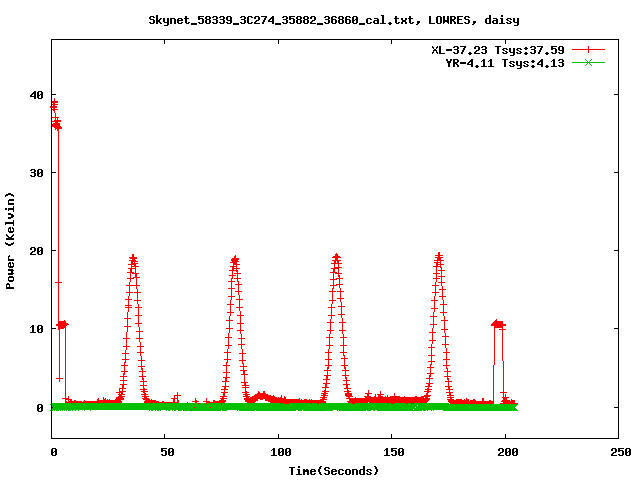The height and width of the screenshot is (480, 640).
Task: Click y-axis tick label 40
Action: coord(36,95)
